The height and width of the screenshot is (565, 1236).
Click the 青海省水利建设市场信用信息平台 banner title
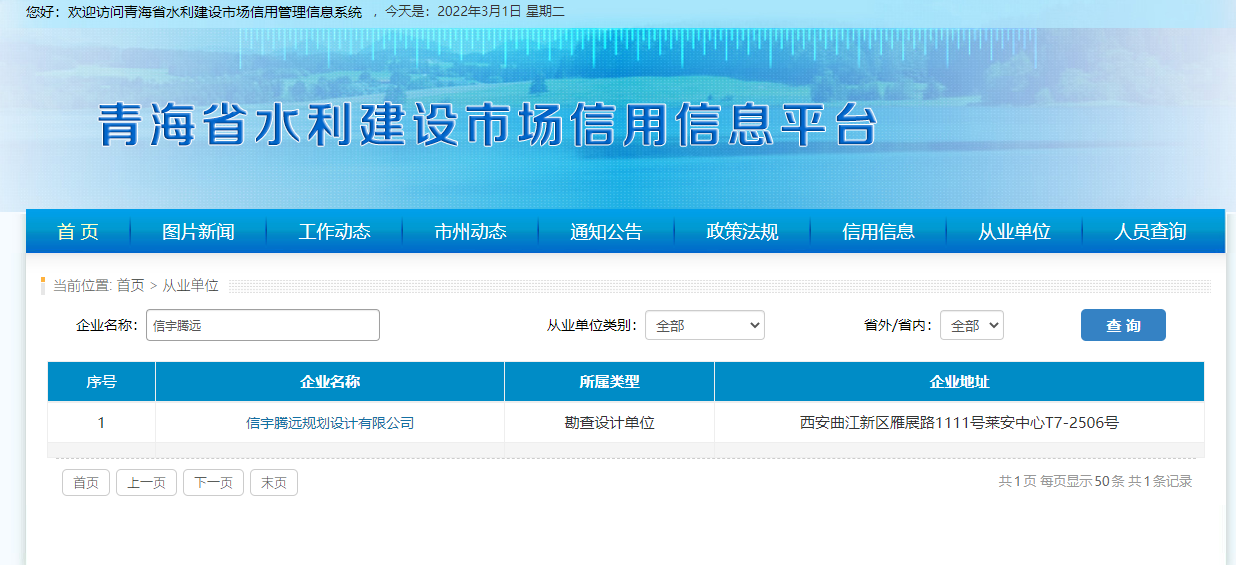click(488, 125)
